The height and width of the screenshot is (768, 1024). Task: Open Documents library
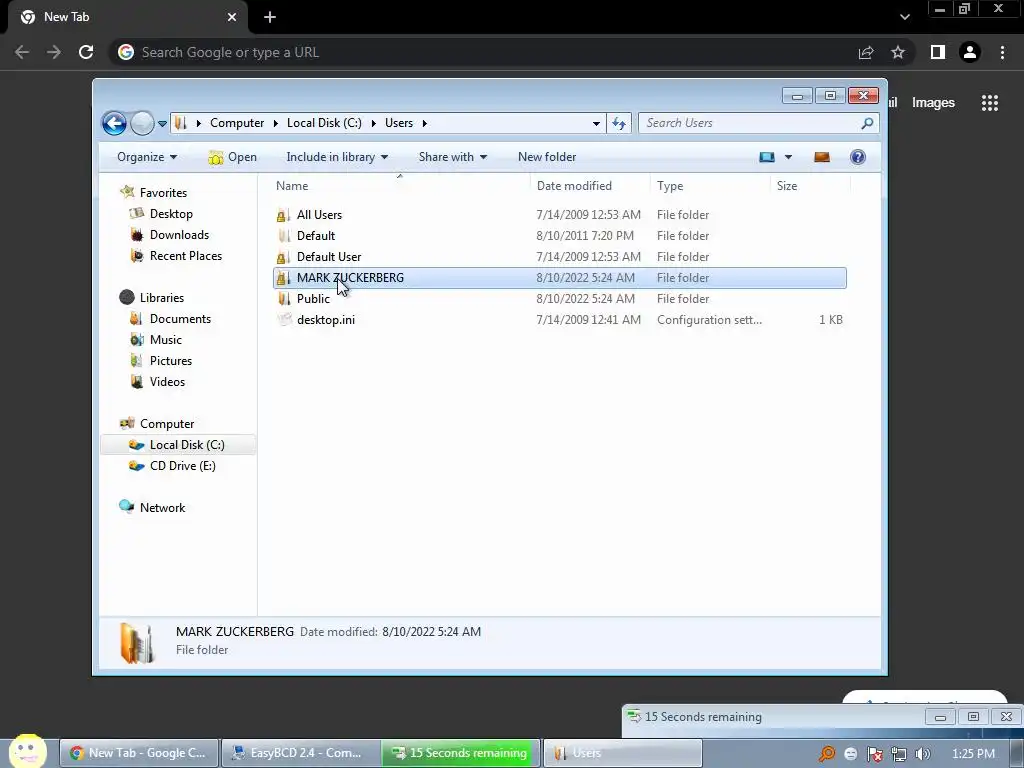point(180,319)
